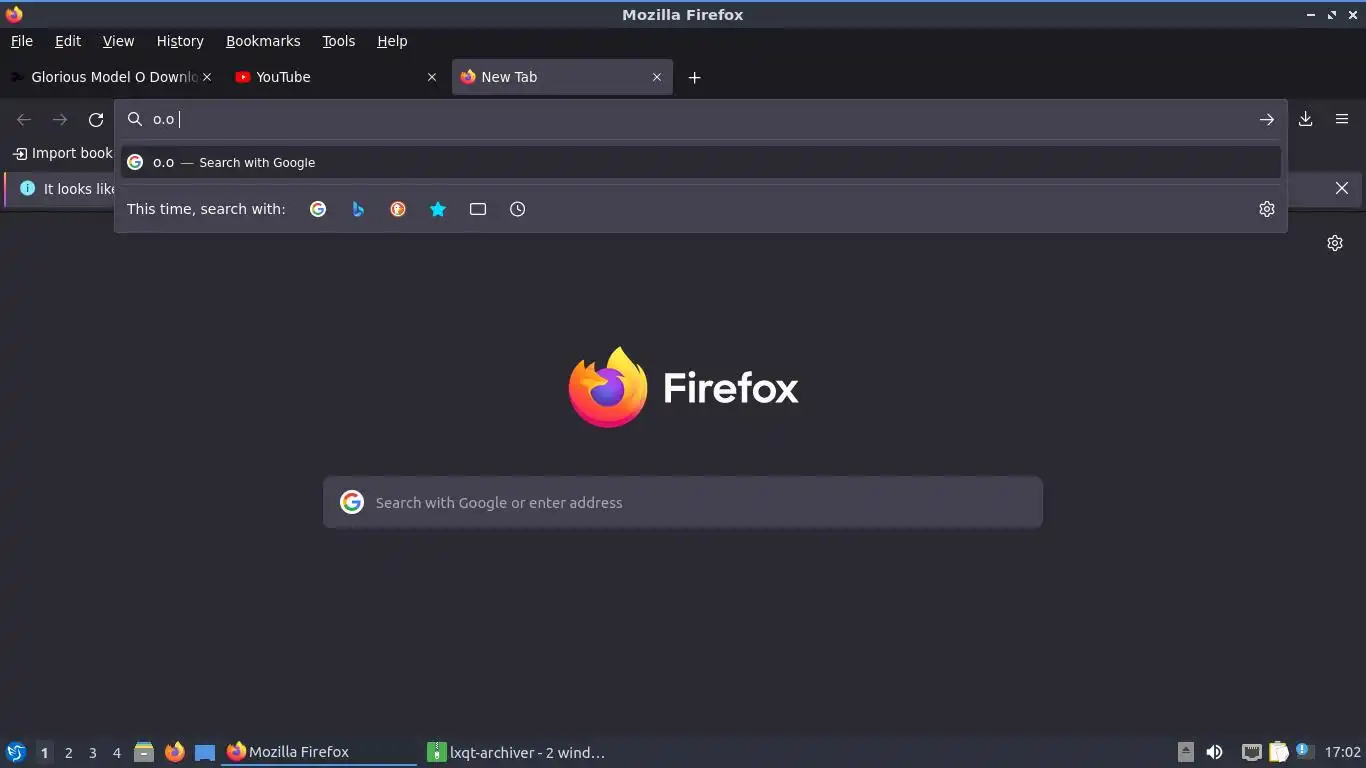Activate lxqt-archiver taskbar window button
The image size is (1366, 768).
[518, 752]
